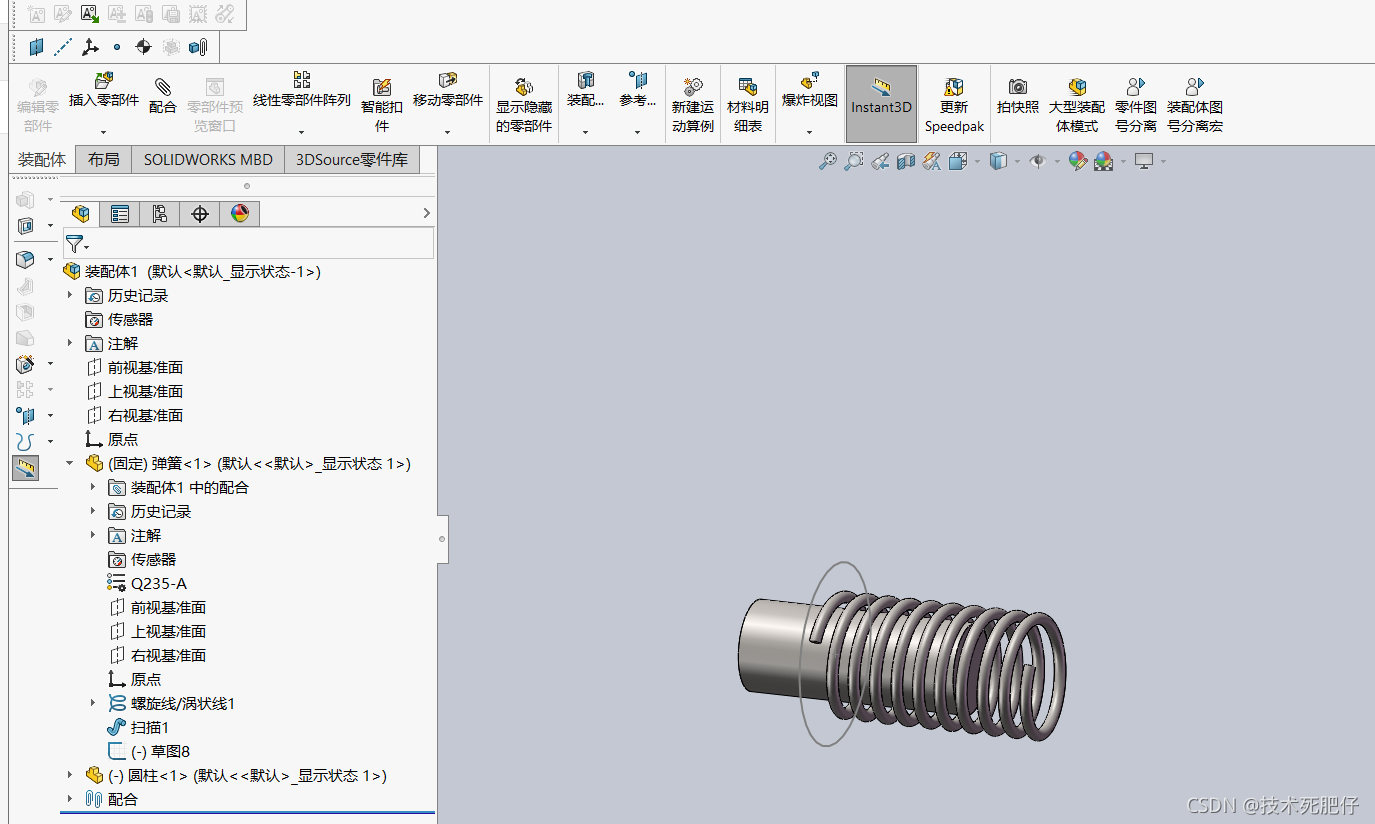
Task: Open dropdown arrow under 线性零部件阵列
Action: (x=301, y=131)
